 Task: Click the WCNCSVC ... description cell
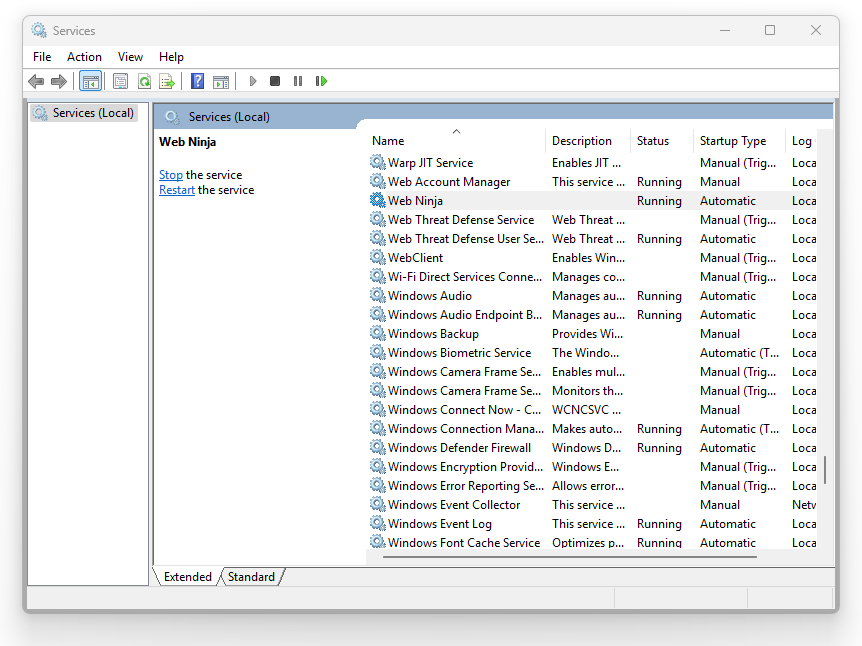(587, 410)
